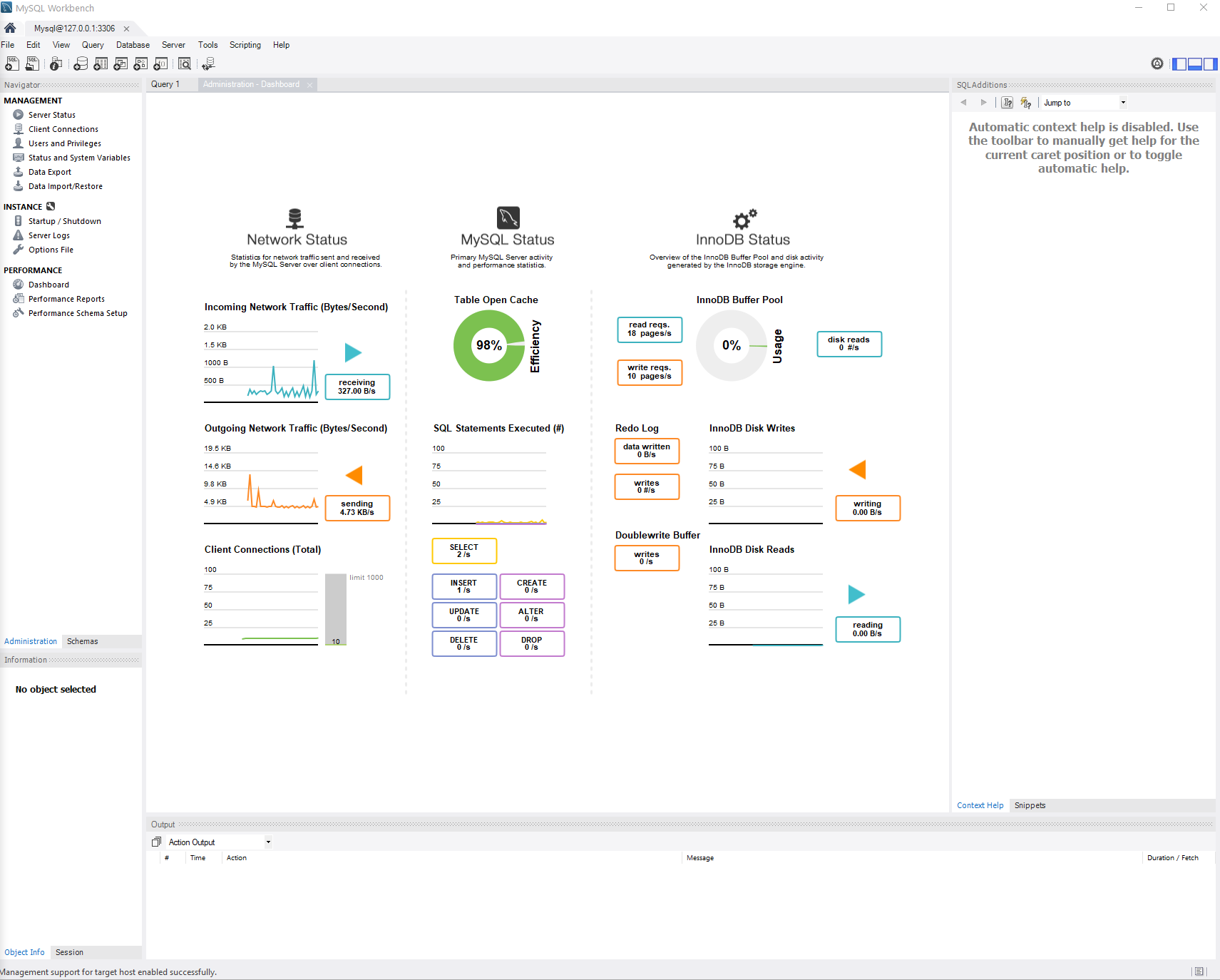Toggle the right sidebar panel visibility
Image resolution: width=1220 pixels, height=980 pixels.
(1211, 64)
